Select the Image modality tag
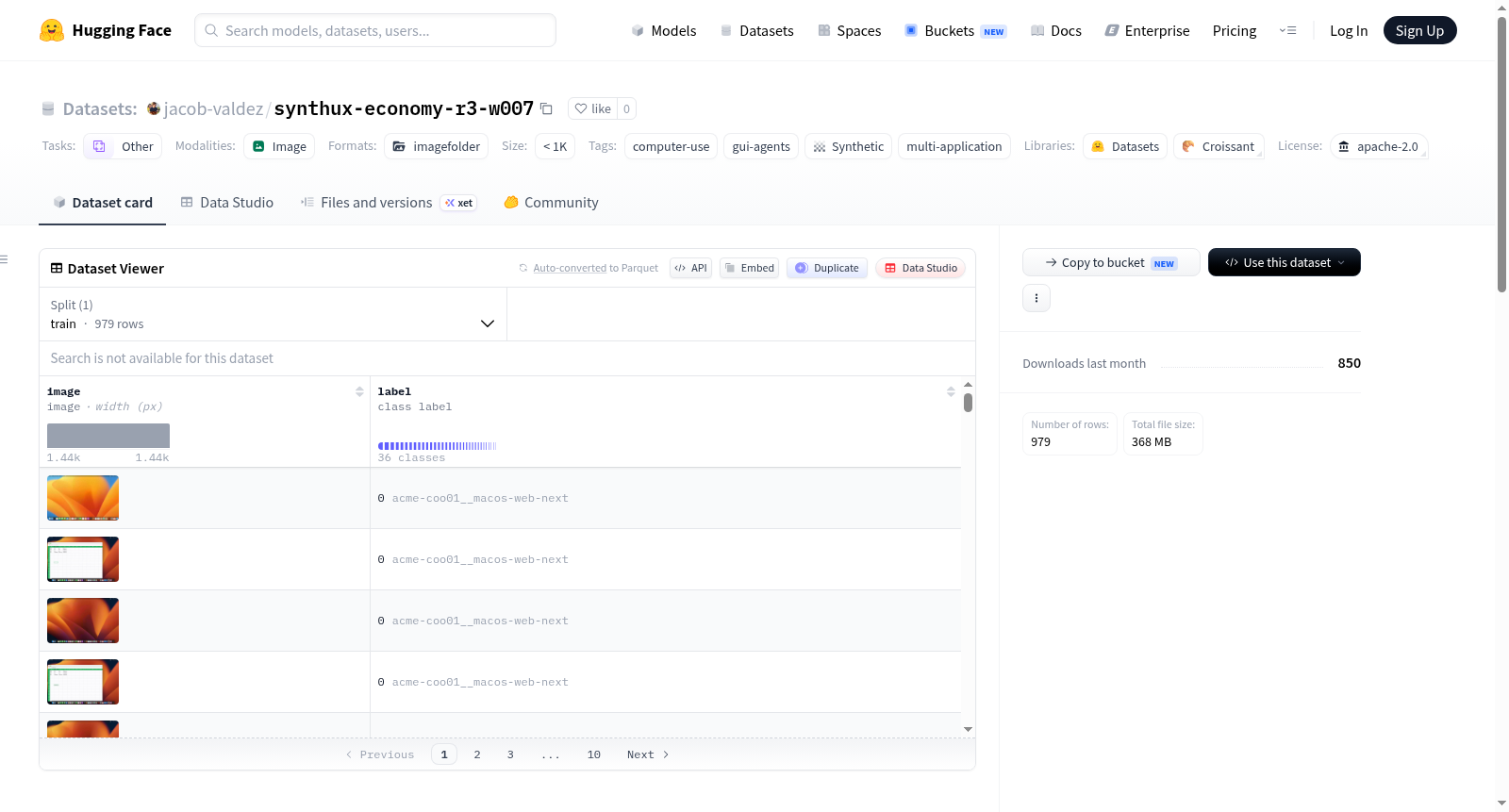This screenshot has width=1509, height=812. tap(280, 146)
